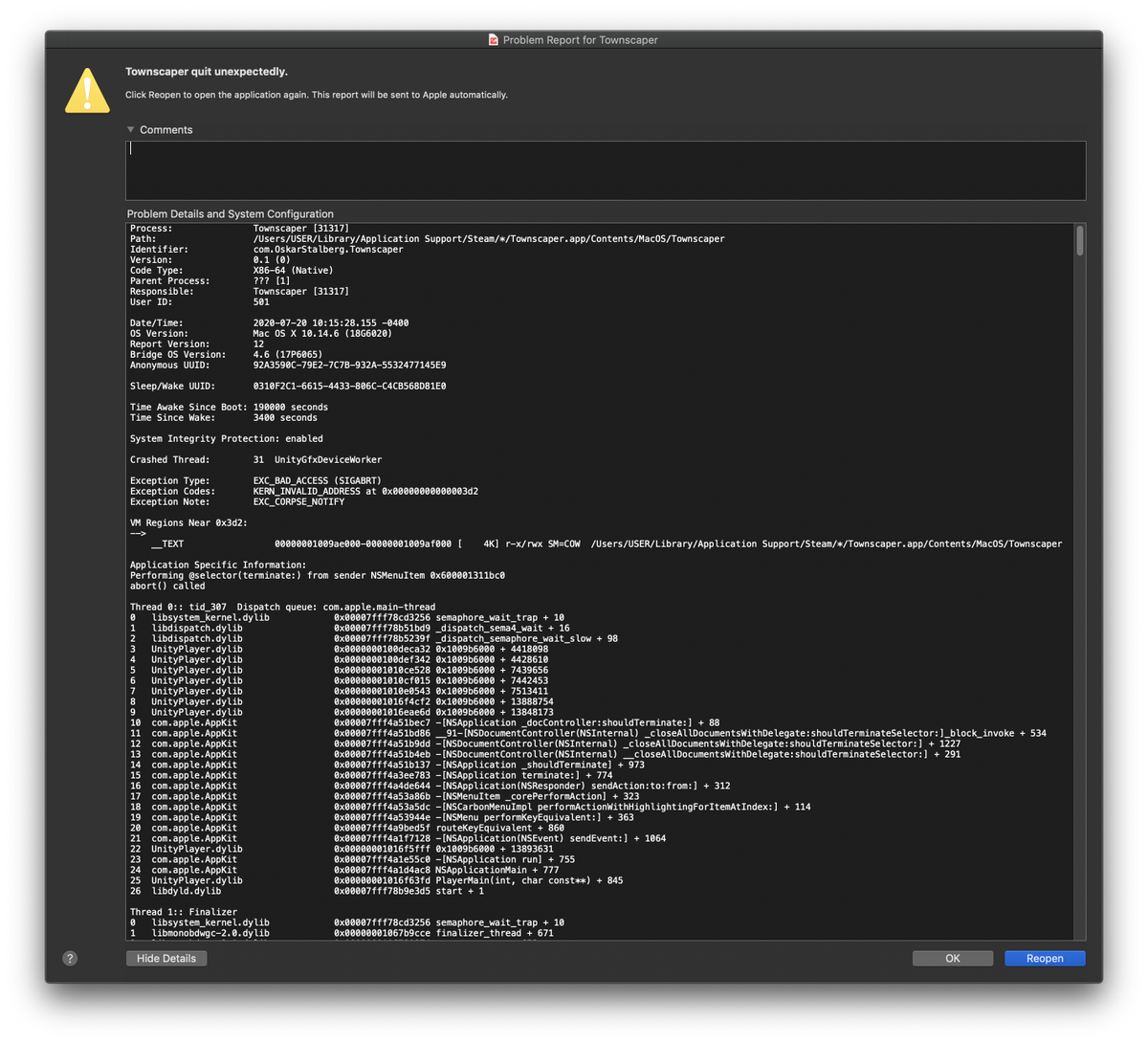Click the Hide Details button
The height and width of the screenshot is (1043, 1148).
pos(166,958)
